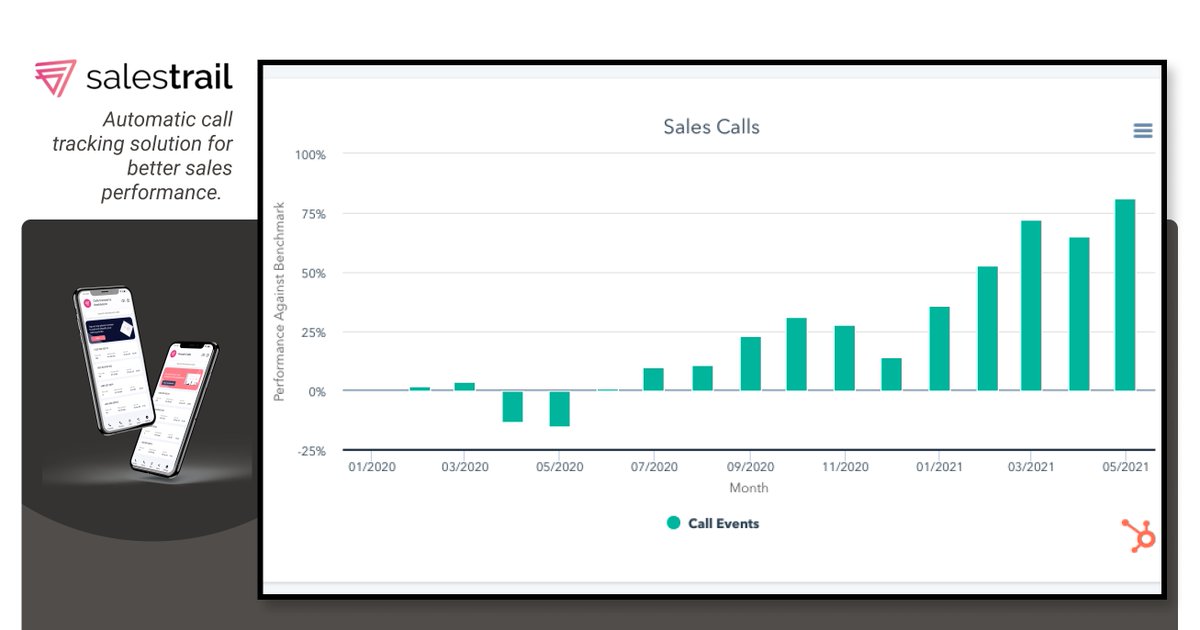Click the 25% y-axis label
Viewport: 1200px width, 630px height.
pyautogui.click(x=313, y=332)
